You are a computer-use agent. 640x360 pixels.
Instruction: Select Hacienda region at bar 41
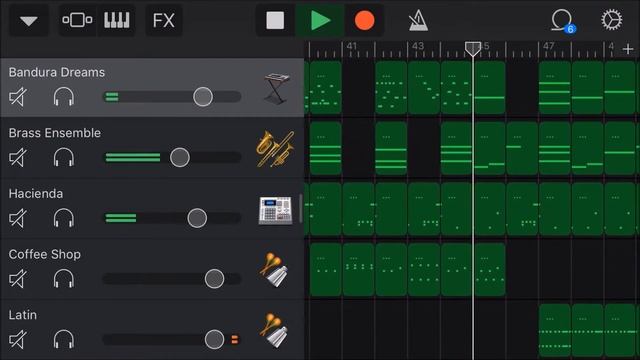[x=358, y=209]
